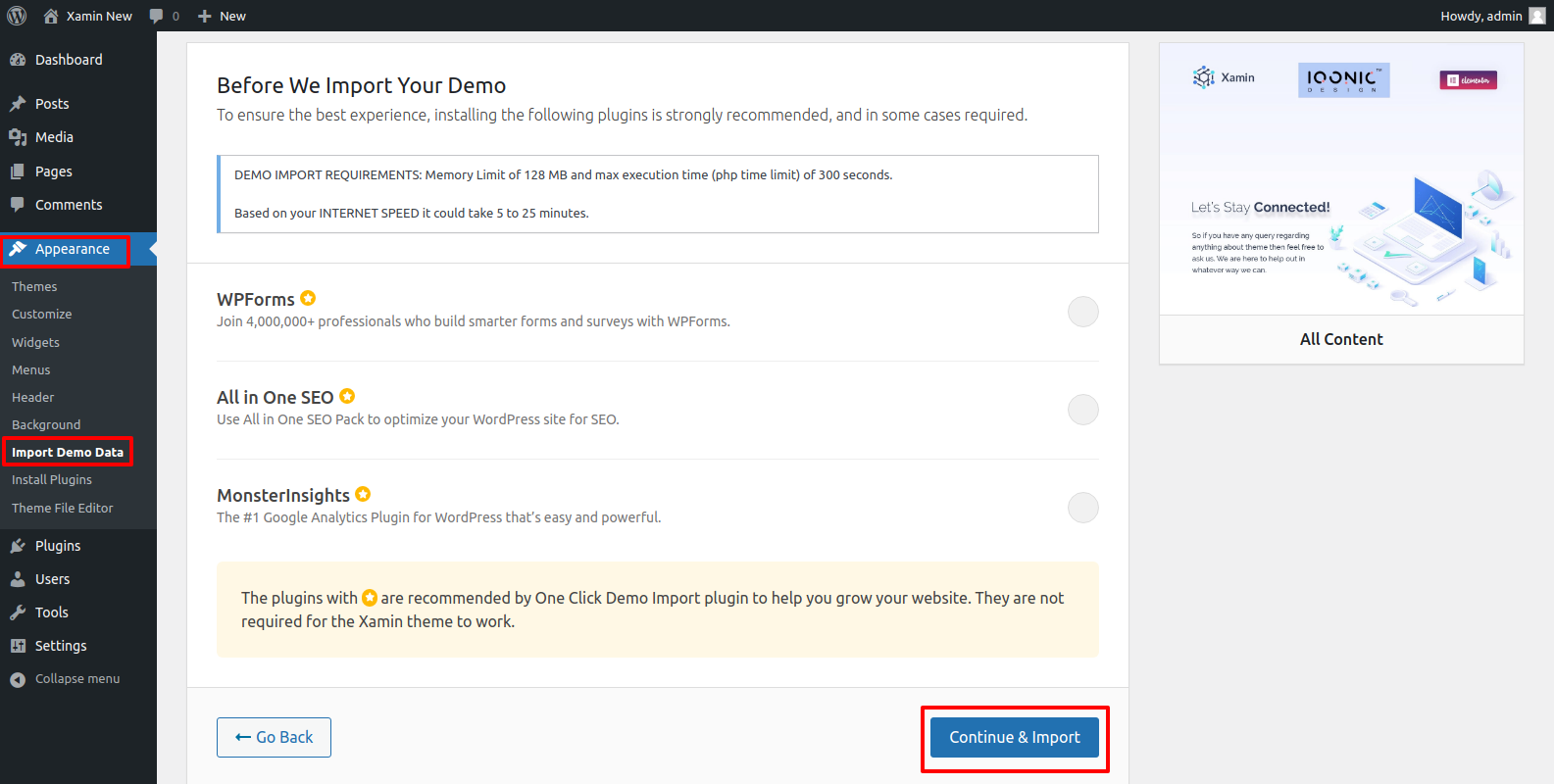Click the Pages icon in sidebar
The width and height of the screenshot is (1554, 784).
pyautogui.click(x=18, y=171)
